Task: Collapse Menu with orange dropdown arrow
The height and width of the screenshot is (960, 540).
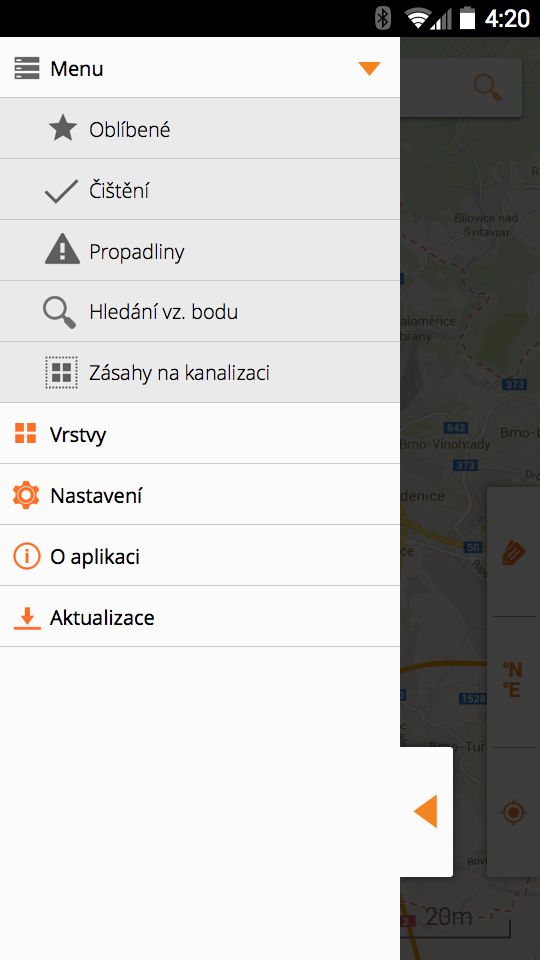Action: [369, 68]
